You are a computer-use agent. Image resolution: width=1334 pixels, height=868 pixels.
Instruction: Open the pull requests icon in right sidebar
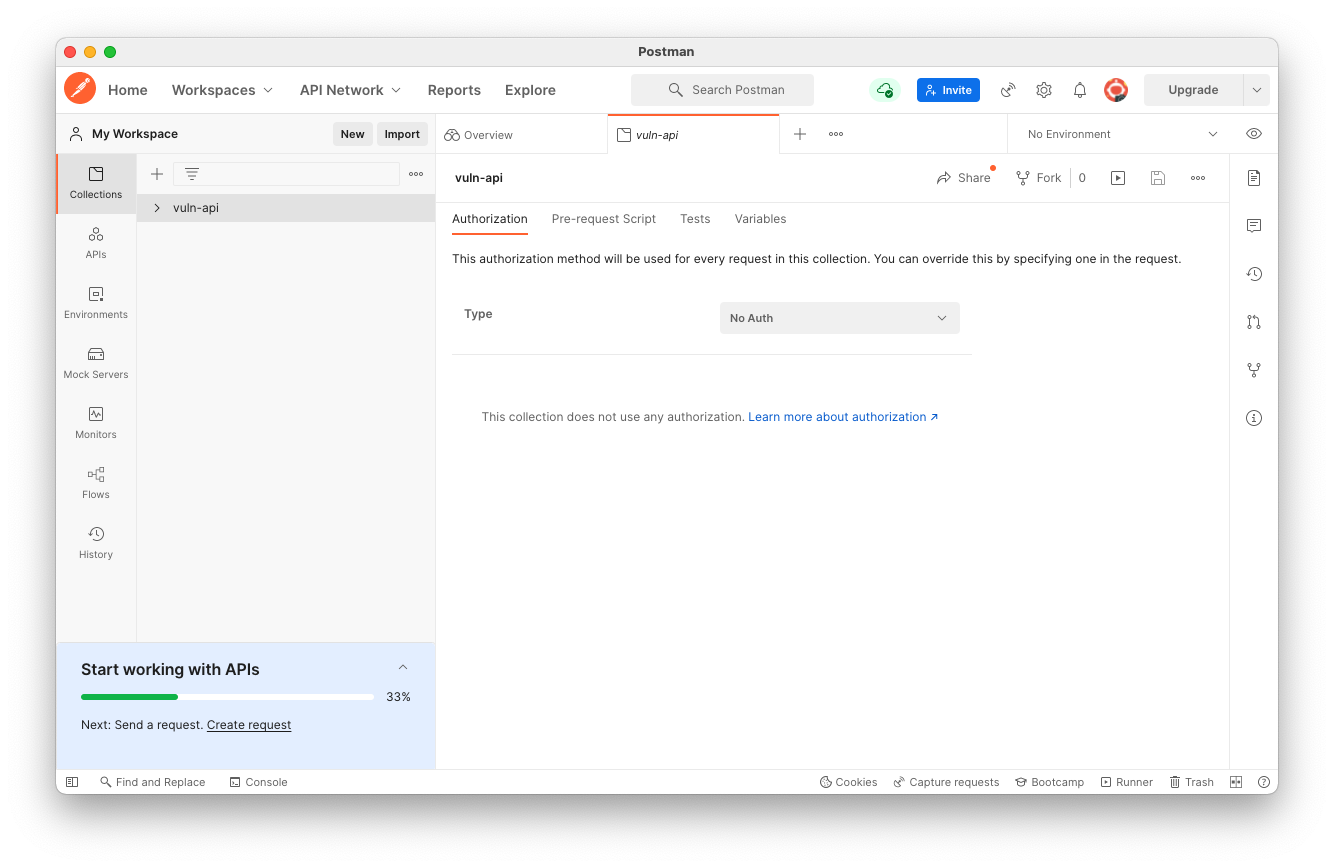[x=1254, y=322]
